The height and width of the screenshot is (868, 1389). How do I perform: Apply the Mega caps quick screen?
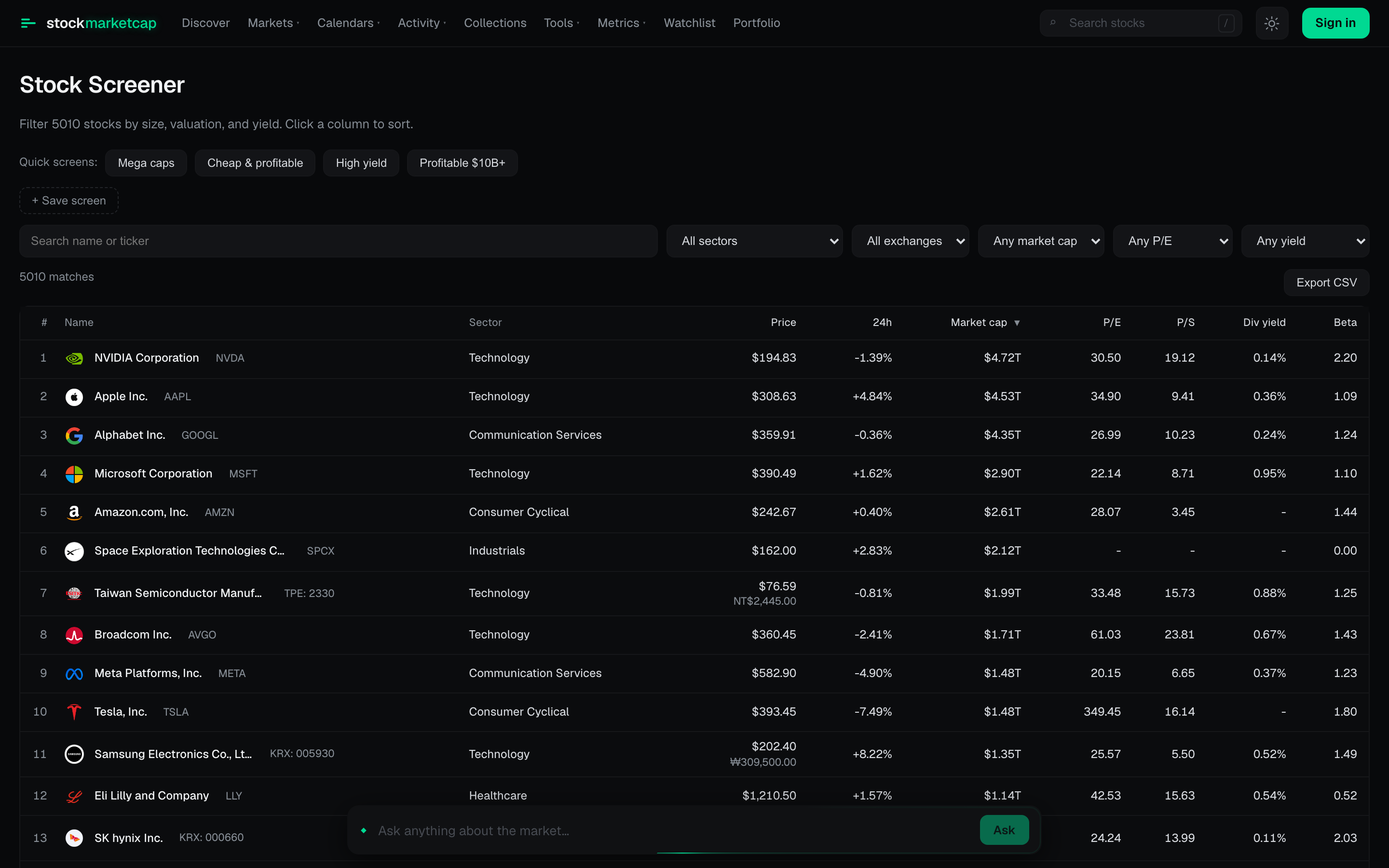[146, 163]
